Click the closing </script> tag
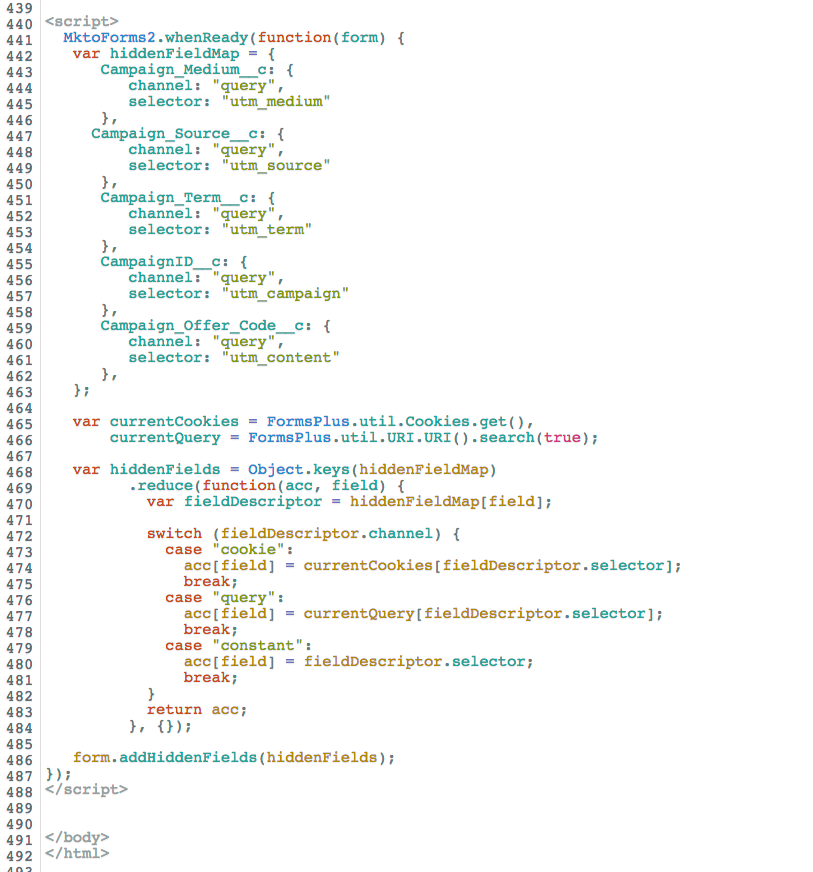Screen dimensions: 813x872 pyautogui.click(x=86, y=790)
